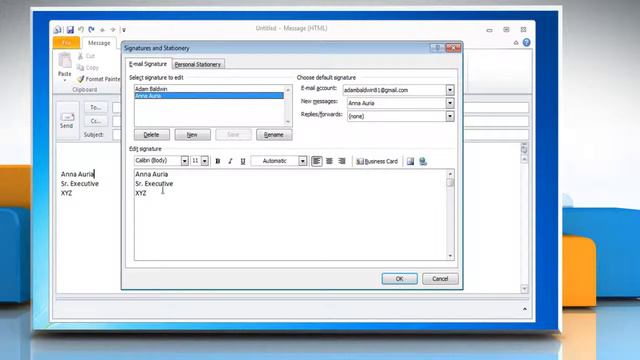Screen dimensions: 640x360
Task: Click Previous Item arrow in Quick Access Toolbar
Action: [x=102, y=30]
